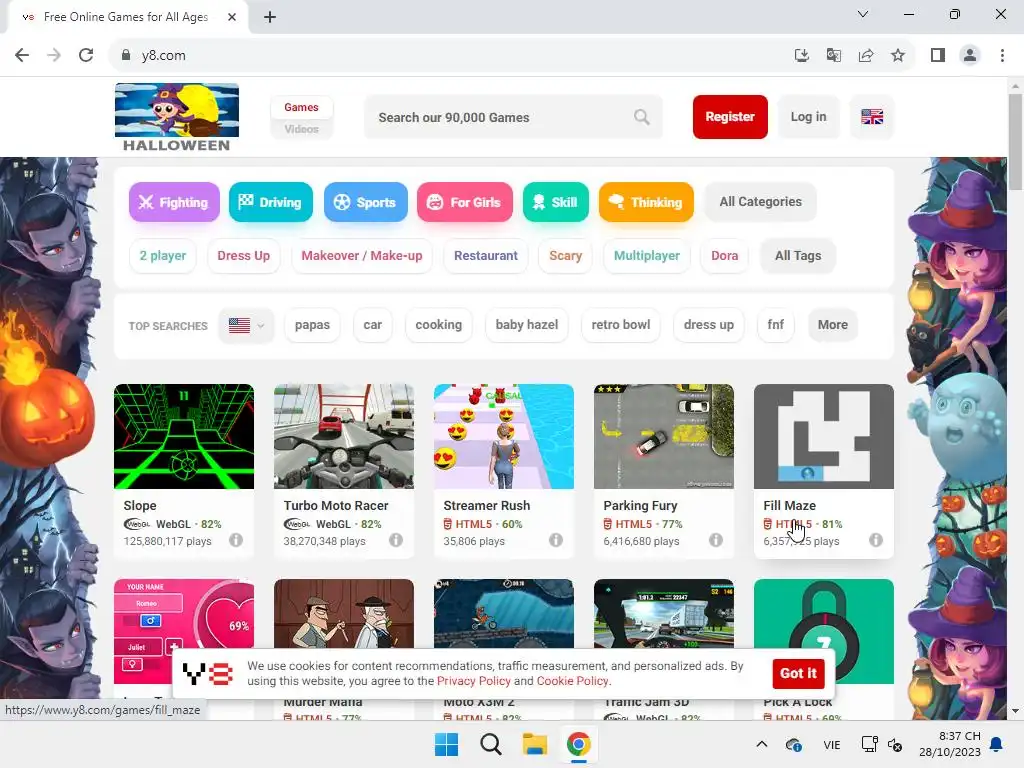Open language selector UK flag
This screenshot has height=768, width=1024.
pyautogui.click(x=872, y=117)
